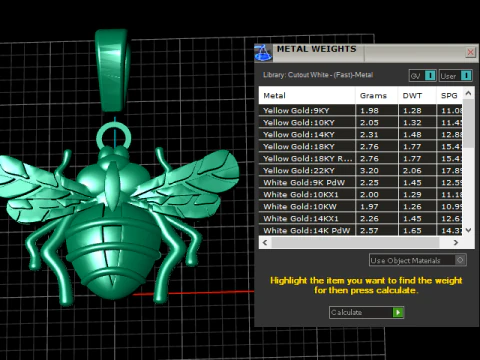Toggle the GV switch

click(x=422, y=76)
